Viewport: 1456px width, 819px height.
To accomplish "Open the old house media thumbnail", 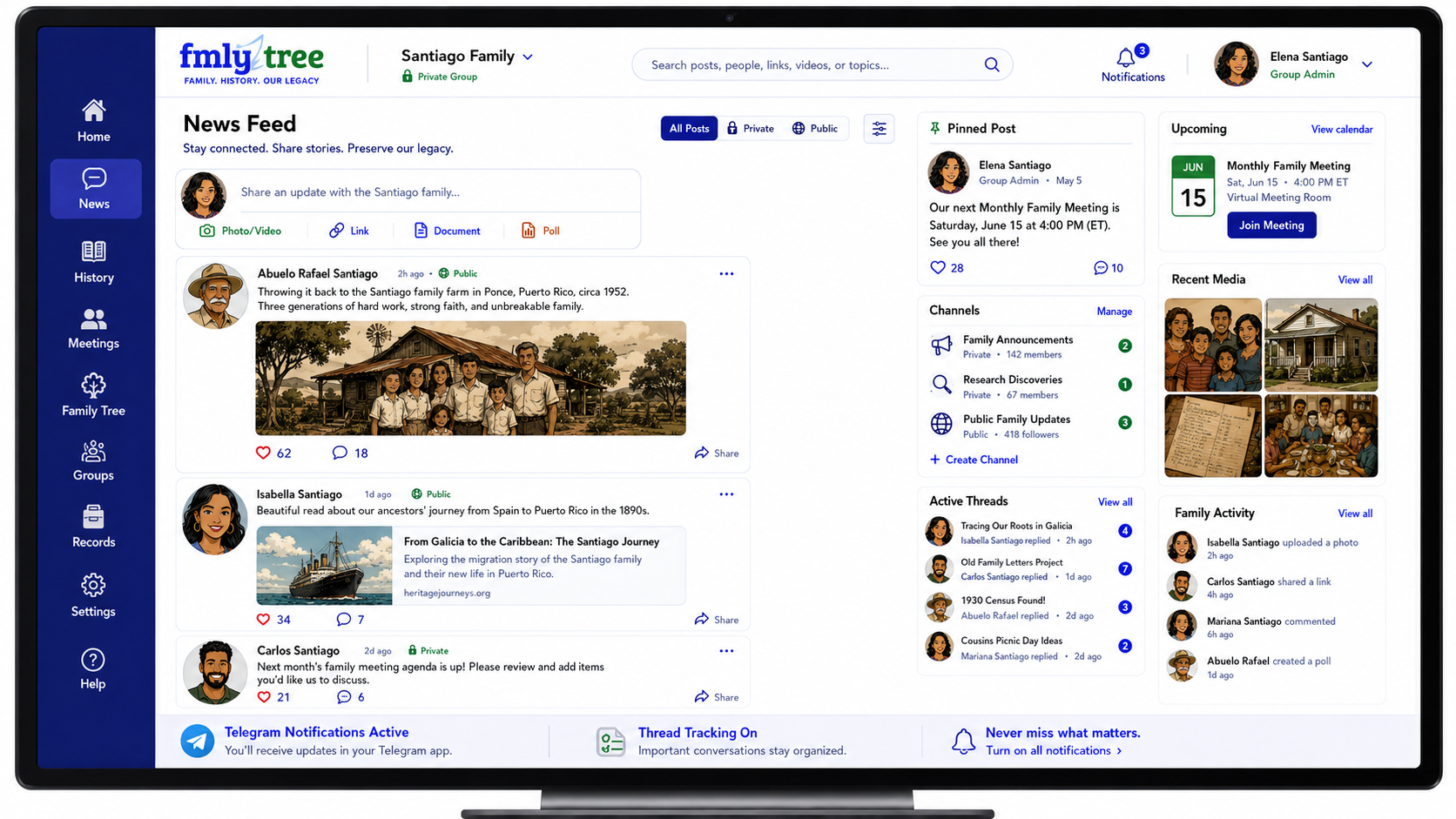I will coord(1321,345).
